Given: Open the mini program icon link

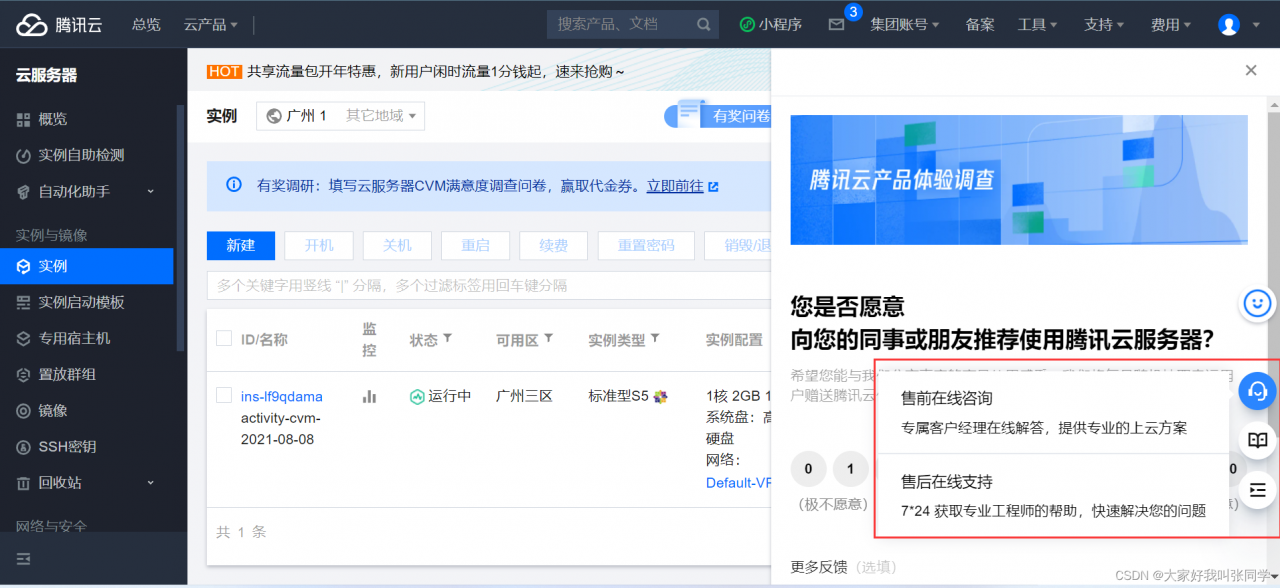Looking at the screenshot, I should (x=747, y=25).
